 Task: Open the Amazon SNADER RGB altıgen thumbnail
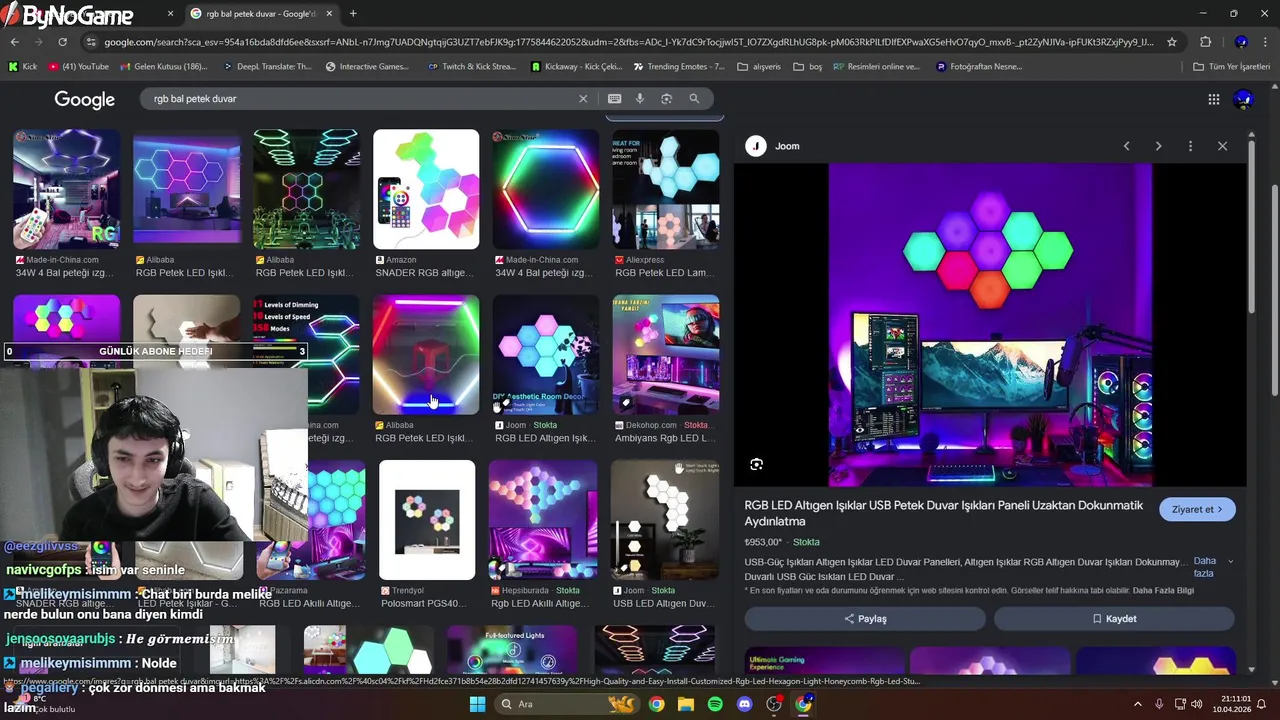[x=426, y=189]
